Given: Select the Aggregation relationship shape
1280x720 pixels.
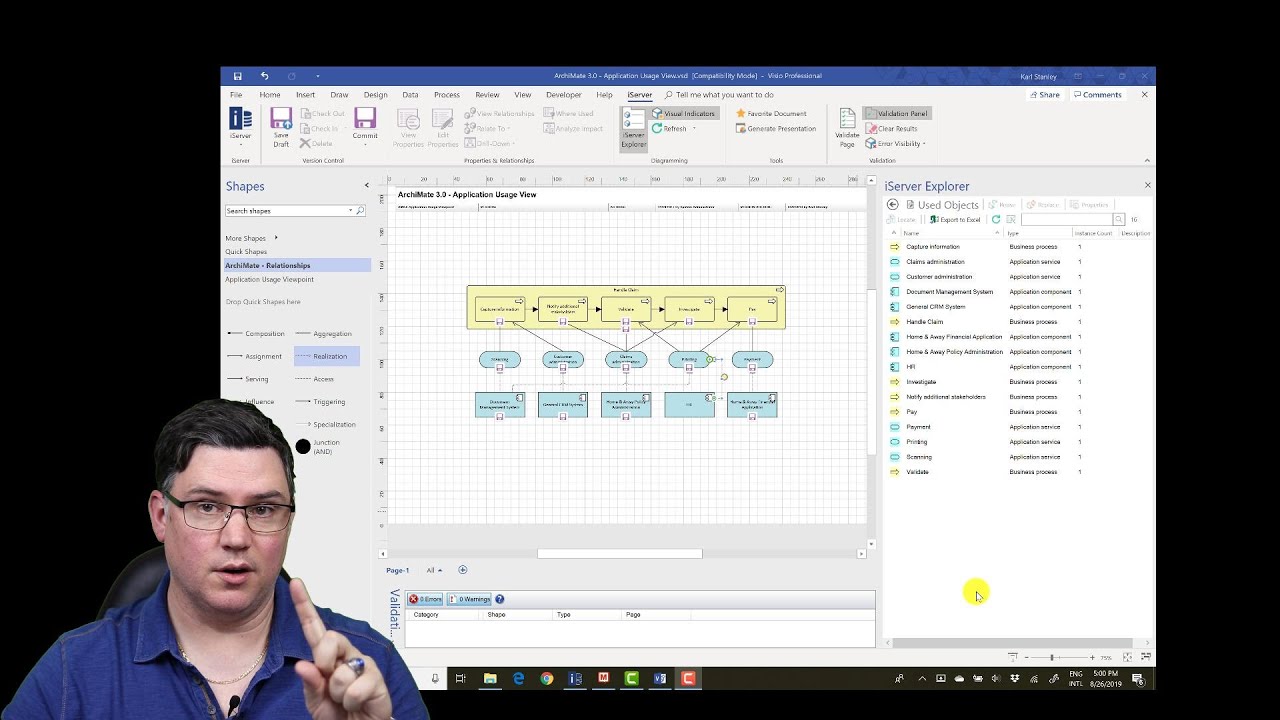Looking at the screenshot, I should [x=324, y=334].
